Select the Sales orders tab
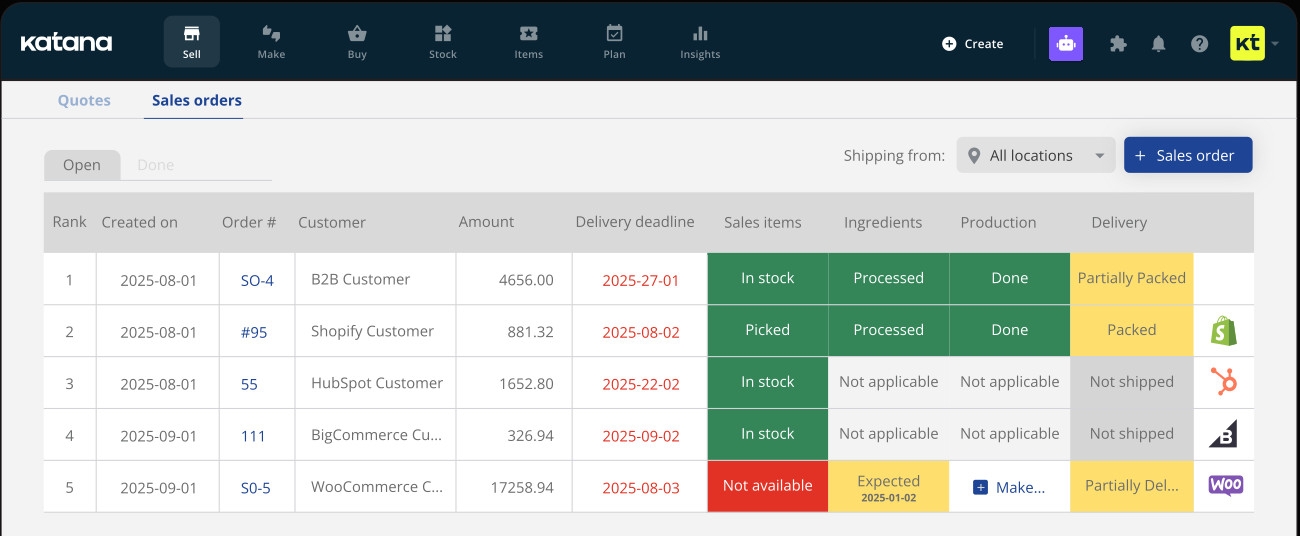 (x=196, y=100)
